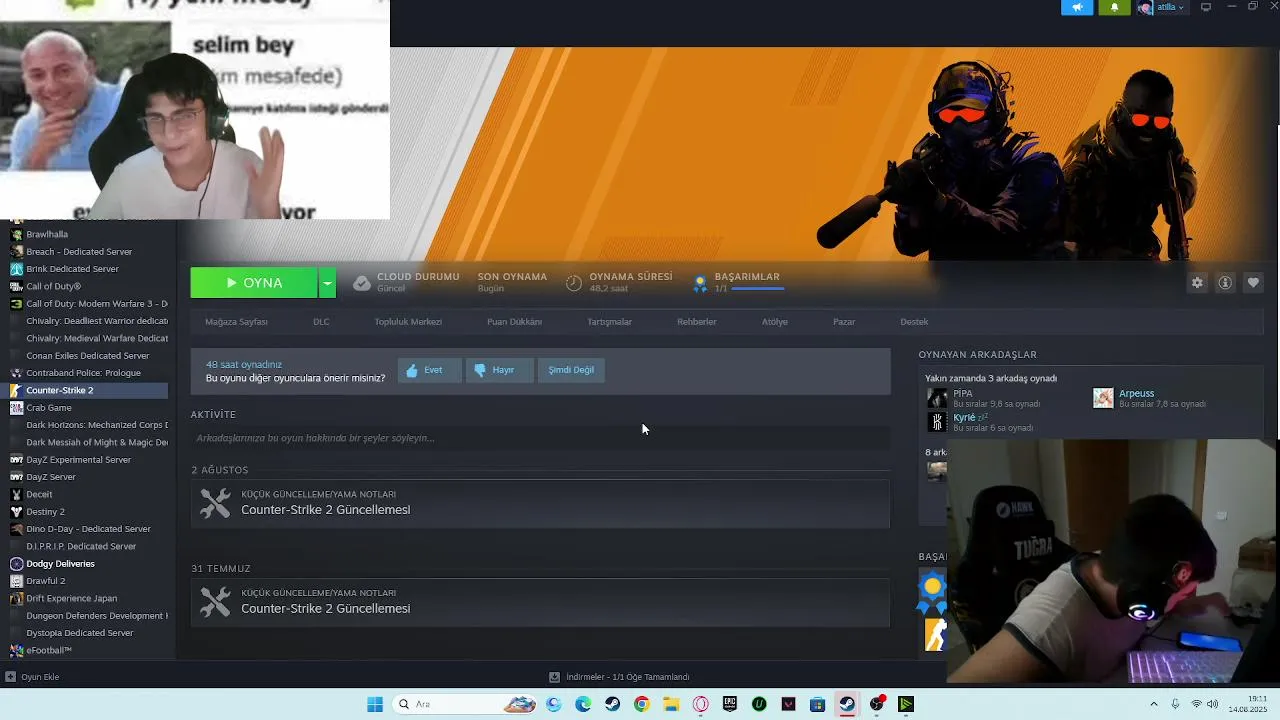
Task: Open the Steam announcements megaphone icon
Action: [1077, 8]
